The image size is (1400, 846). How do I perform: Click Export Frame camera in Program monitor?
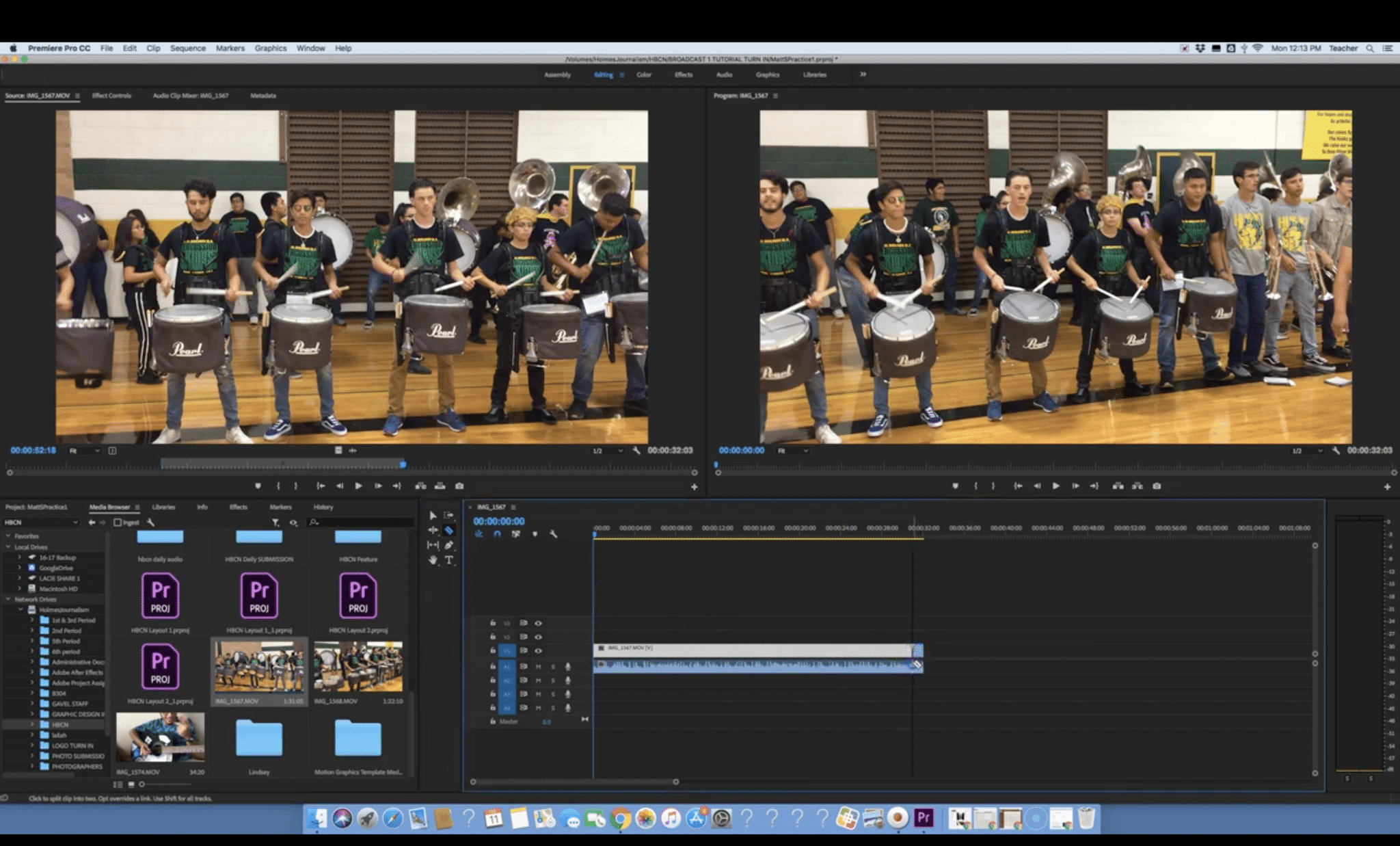point(1157,486)
